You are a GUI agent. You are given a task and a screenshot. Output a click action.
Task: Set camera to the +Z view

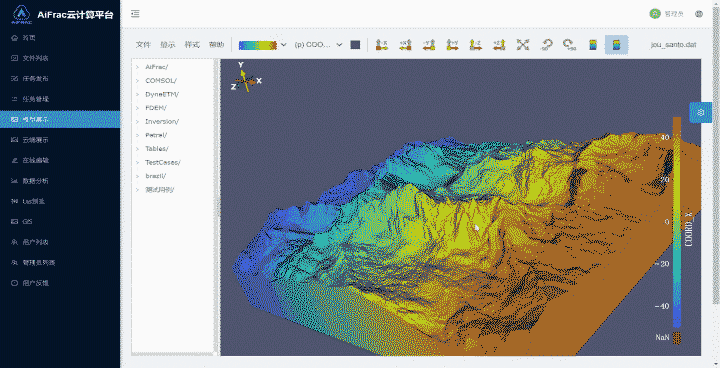(x=499, y=45)
